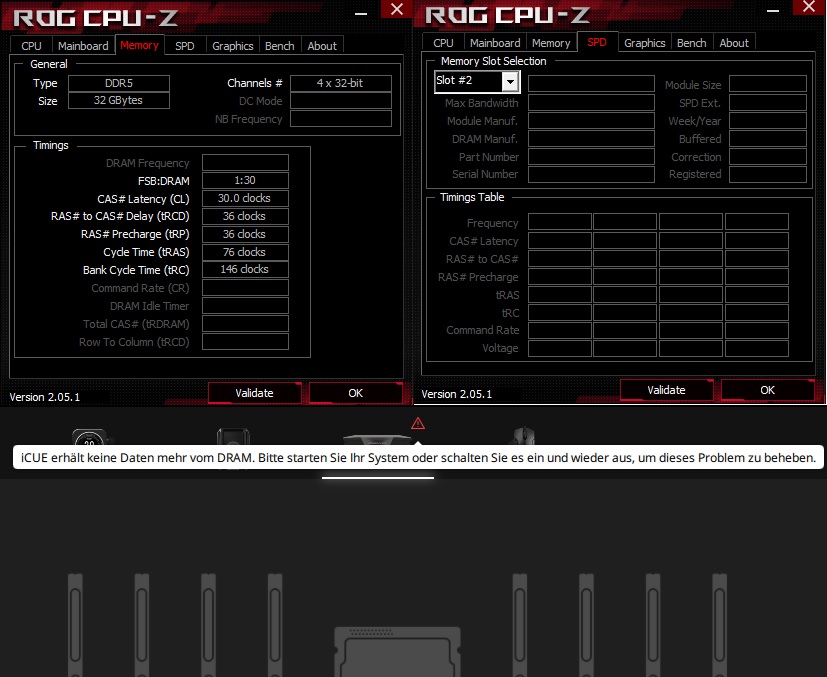The width and height of the screenshot is (827, 677).
Task: Click the empty DC Mode field
Action: 341,101
